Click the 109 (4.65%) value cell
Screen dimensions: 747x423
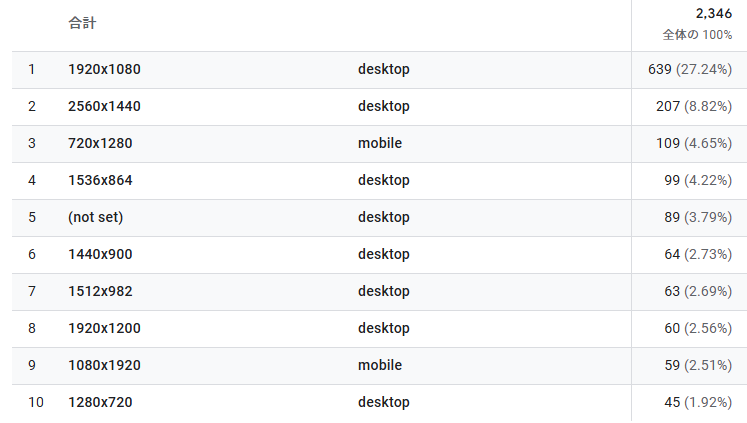[x=694, y=143]
